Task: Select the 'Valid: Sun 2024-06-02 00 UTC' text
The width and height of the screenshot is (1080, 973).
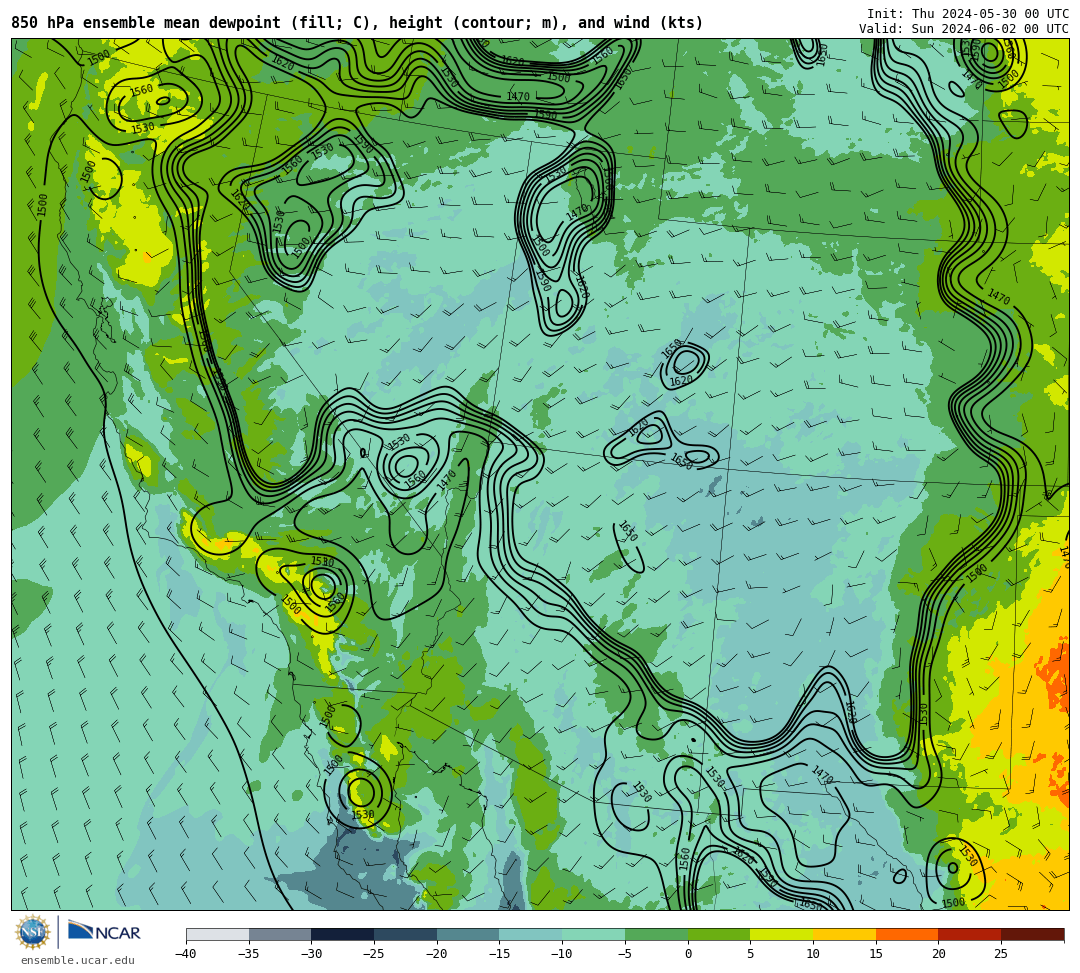Action: click(964, 29)
